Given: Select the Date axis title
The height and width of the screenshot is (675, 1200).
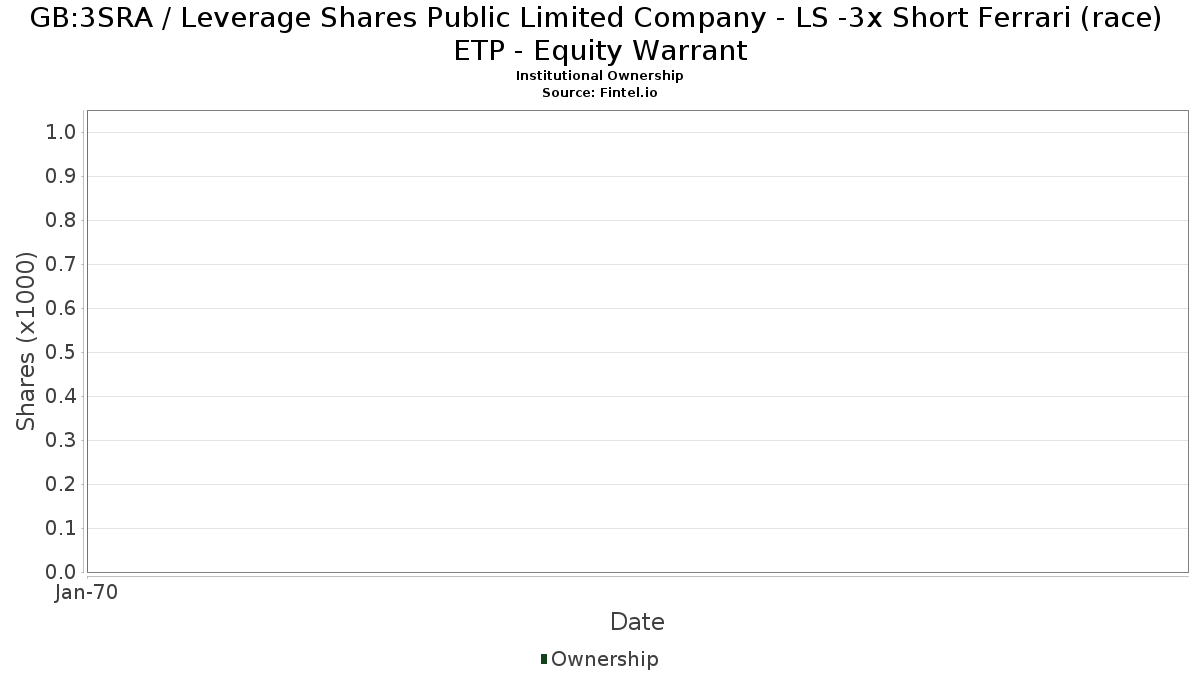Looking at the screenshot, I should 637,622.
